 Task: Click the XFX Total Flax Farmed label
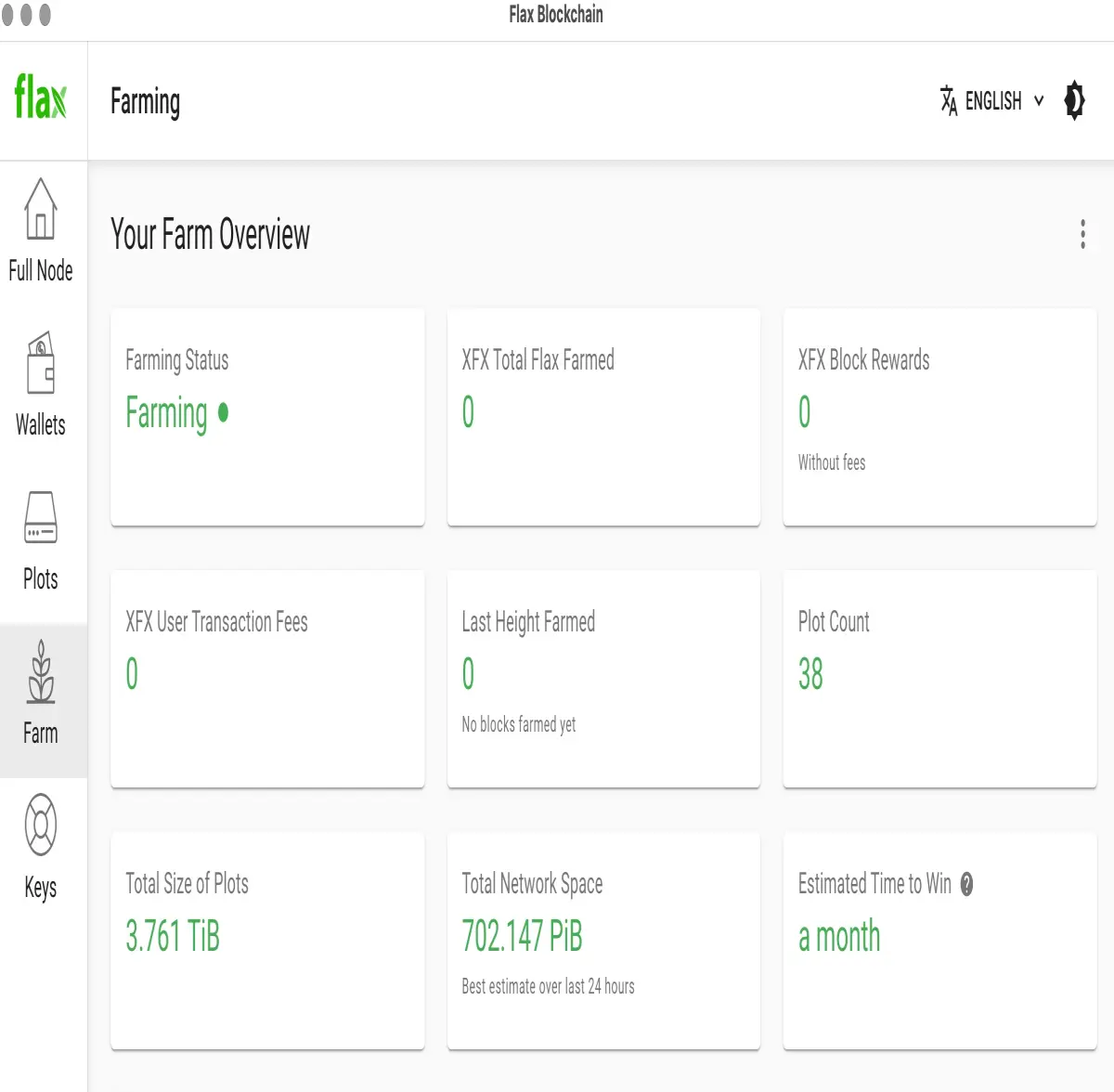click(538, 360)
